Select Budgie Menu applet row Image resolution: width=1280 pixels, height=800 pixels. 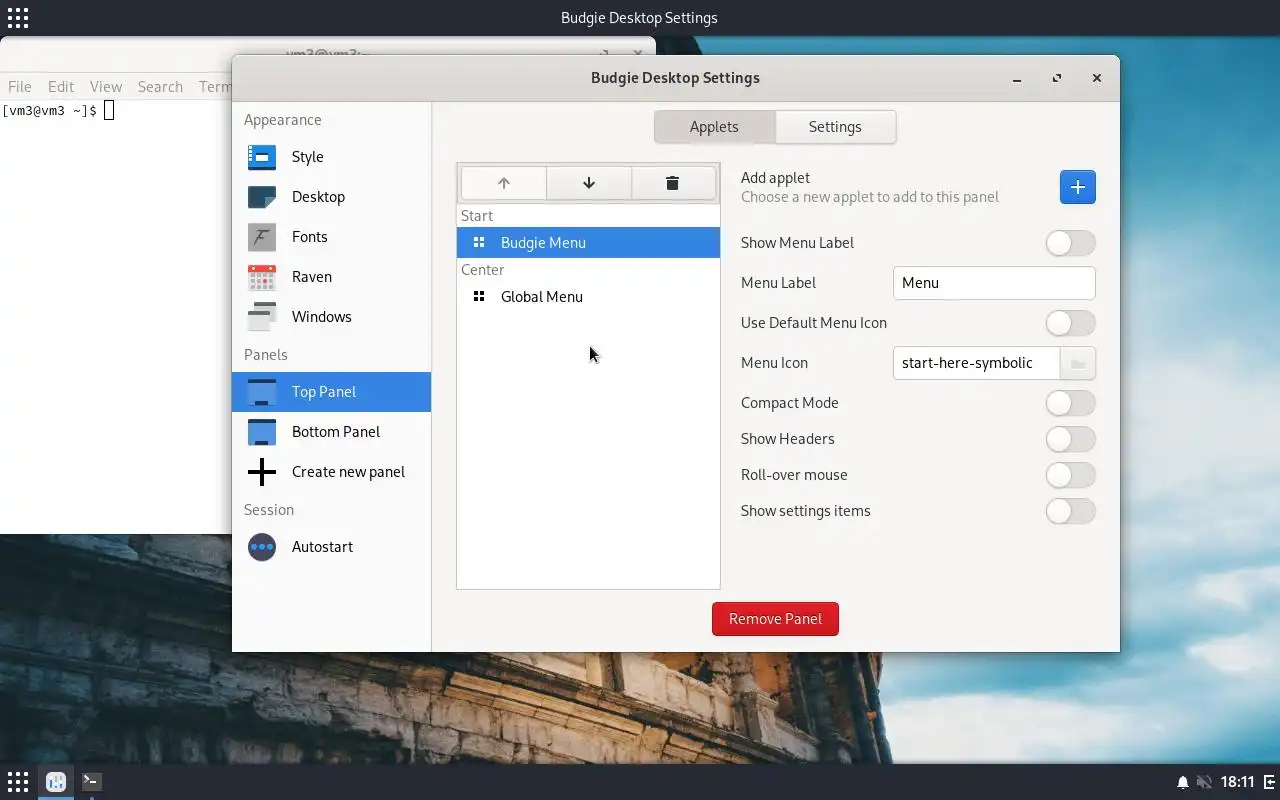click(588, 243)
